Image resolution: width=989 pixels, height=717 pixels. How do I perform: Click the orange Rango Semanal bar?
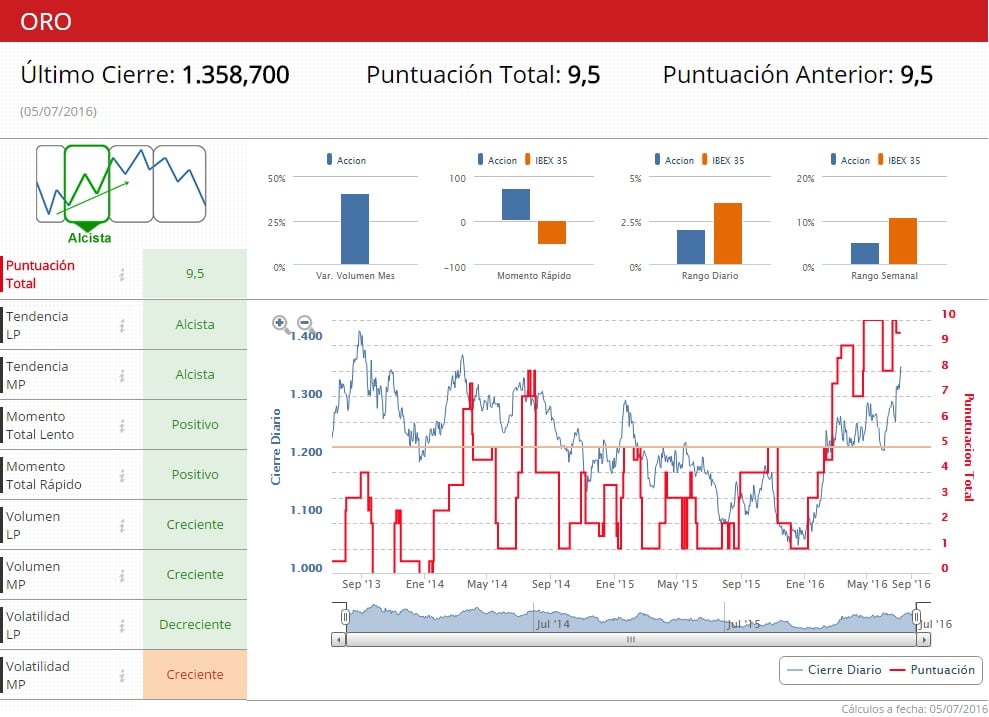pyautogui.click(x=903, y=241)
